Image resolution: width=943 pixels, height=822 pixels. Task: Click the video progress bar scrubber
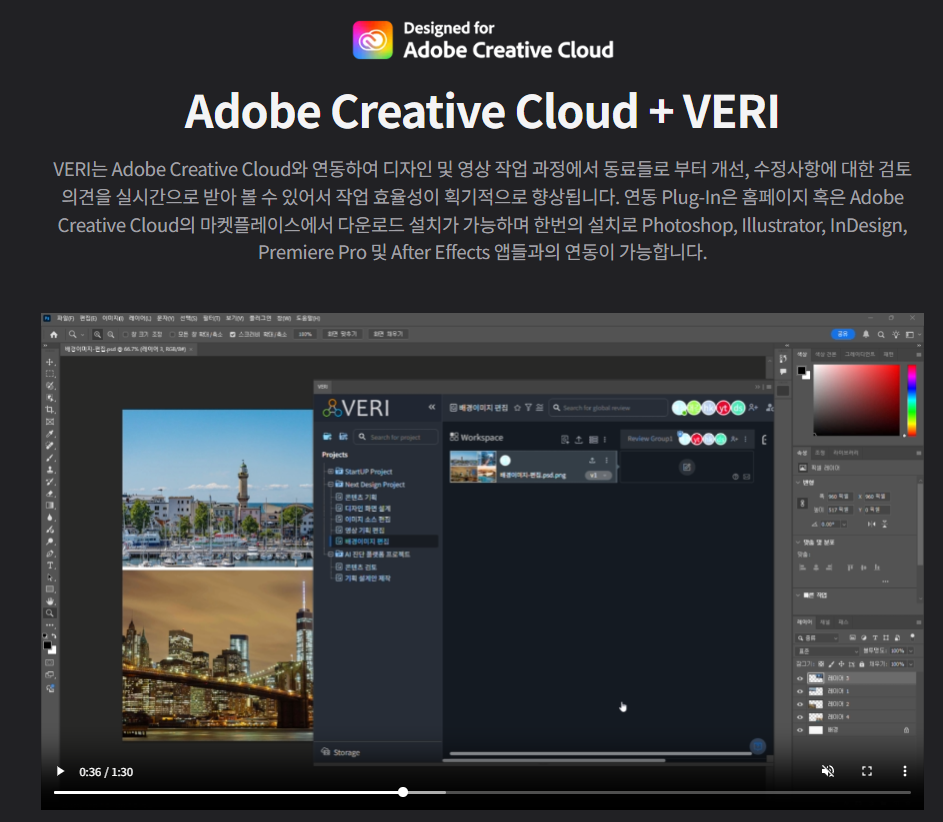[403, 792]
